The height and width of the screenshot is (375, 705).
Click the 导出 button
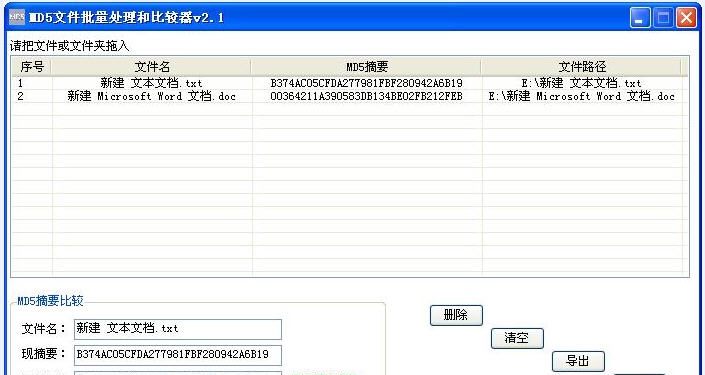[x=578, y=362]
